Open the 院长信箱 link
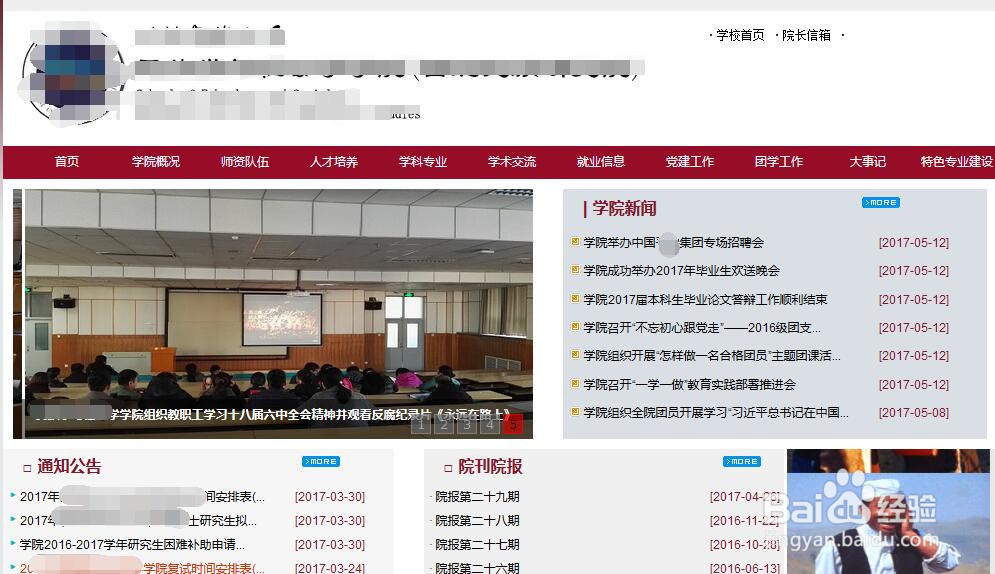The height and width of the screenshot is (574, 995). point(806,36)
